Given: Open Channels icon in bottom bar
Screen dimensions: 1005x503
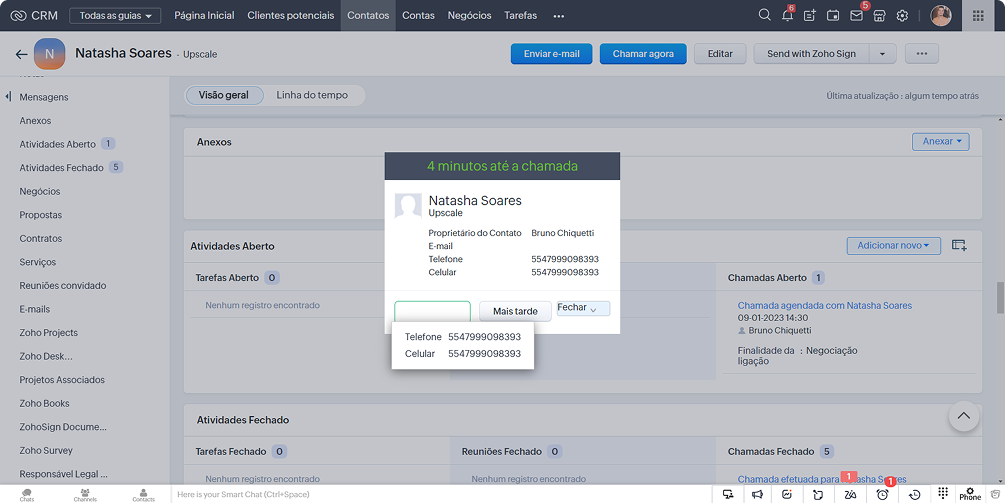Looking at the screenshot, I should point(85,494).
